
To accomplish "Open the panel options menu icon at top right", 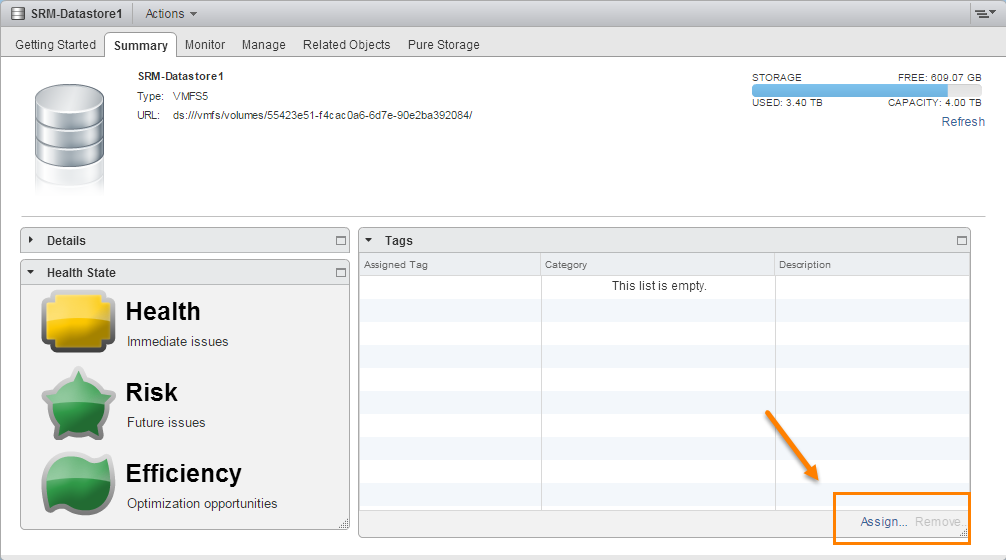I will point(985,13).
